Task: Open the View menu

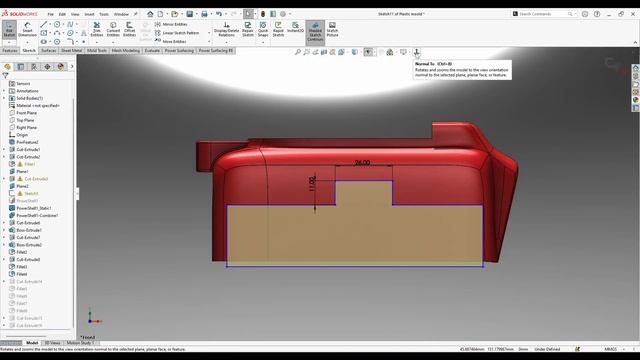Action: click(75, 14)
